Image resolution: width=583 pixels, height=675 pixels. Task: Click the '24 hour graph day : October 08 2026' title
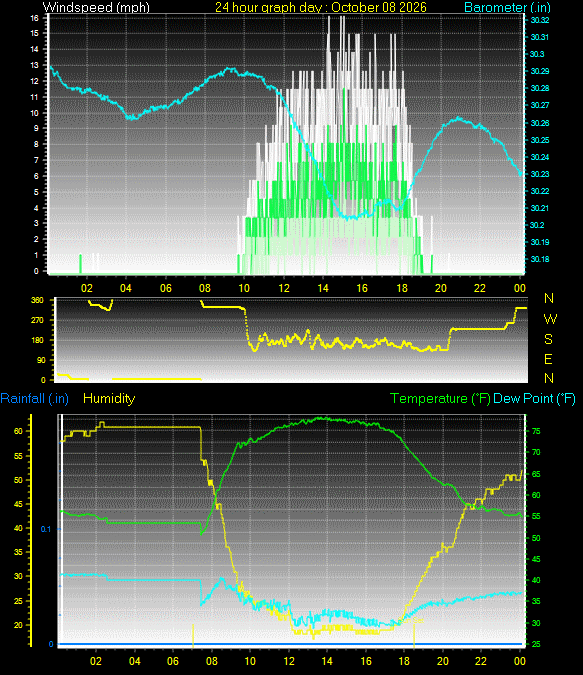pyautogui.click(x=321, y=7)
